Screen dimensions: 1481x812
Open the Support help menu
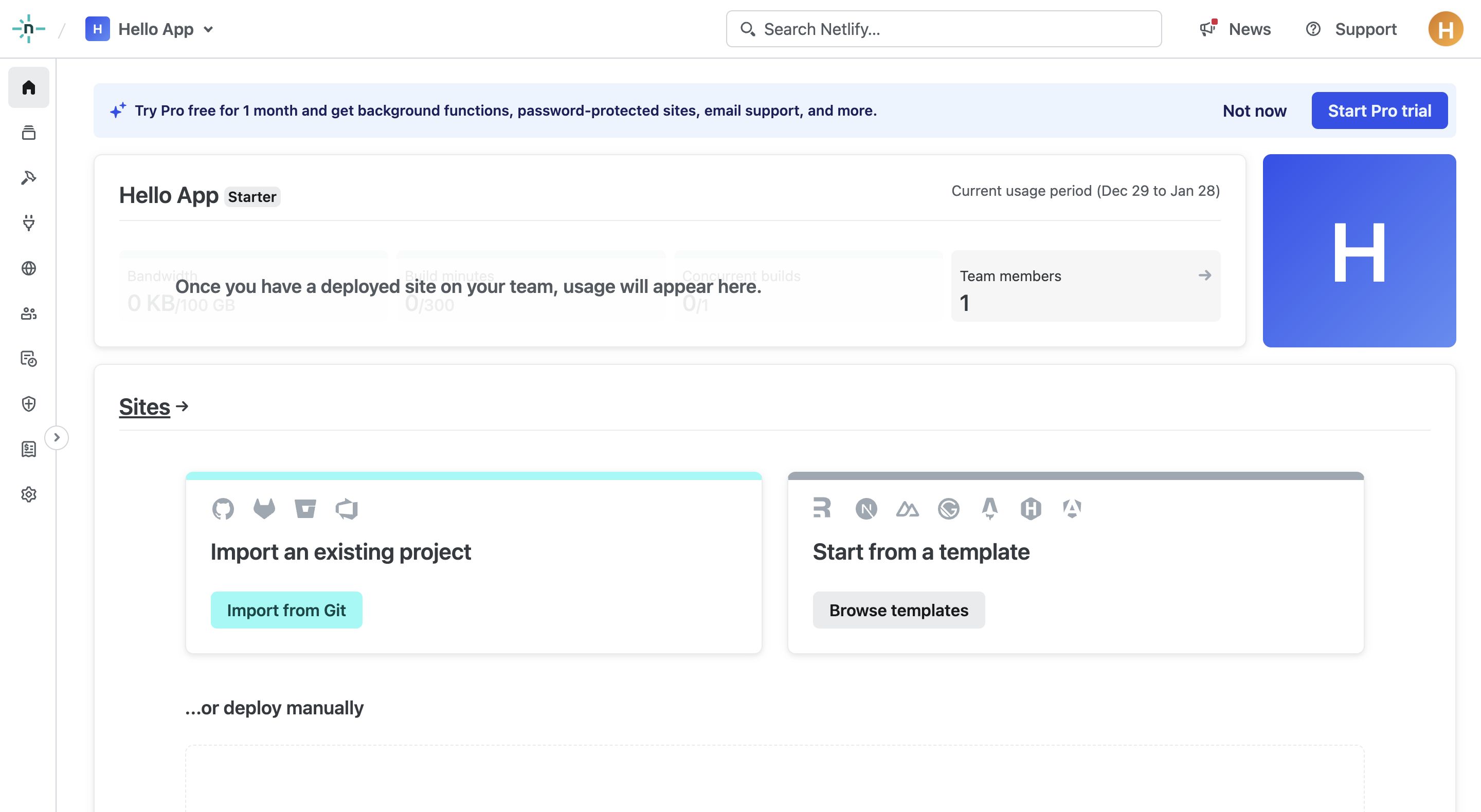coord(1351,29)
